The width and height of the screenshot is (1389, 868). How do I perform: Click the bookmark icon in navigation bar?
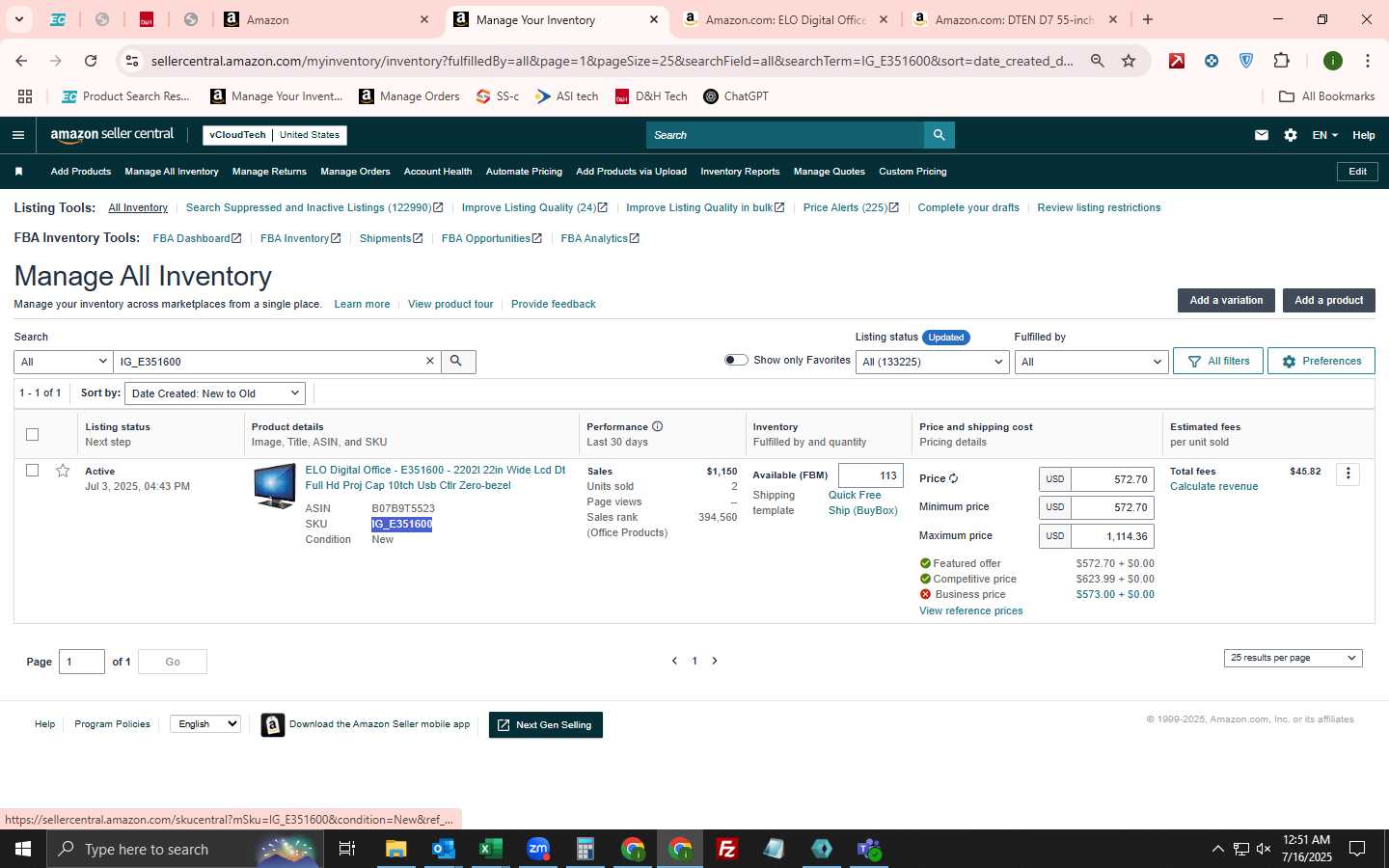coord(18,172)
